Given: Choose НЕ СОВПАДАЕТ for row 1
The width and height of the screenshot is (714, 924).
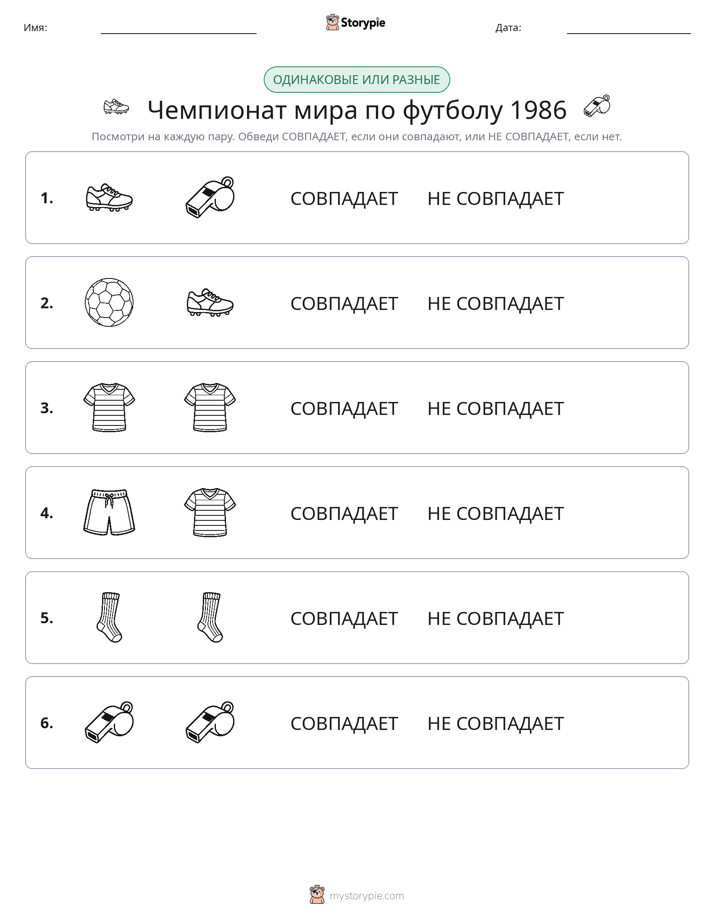Looking at the screenshot, I should [x=495, y=199].
